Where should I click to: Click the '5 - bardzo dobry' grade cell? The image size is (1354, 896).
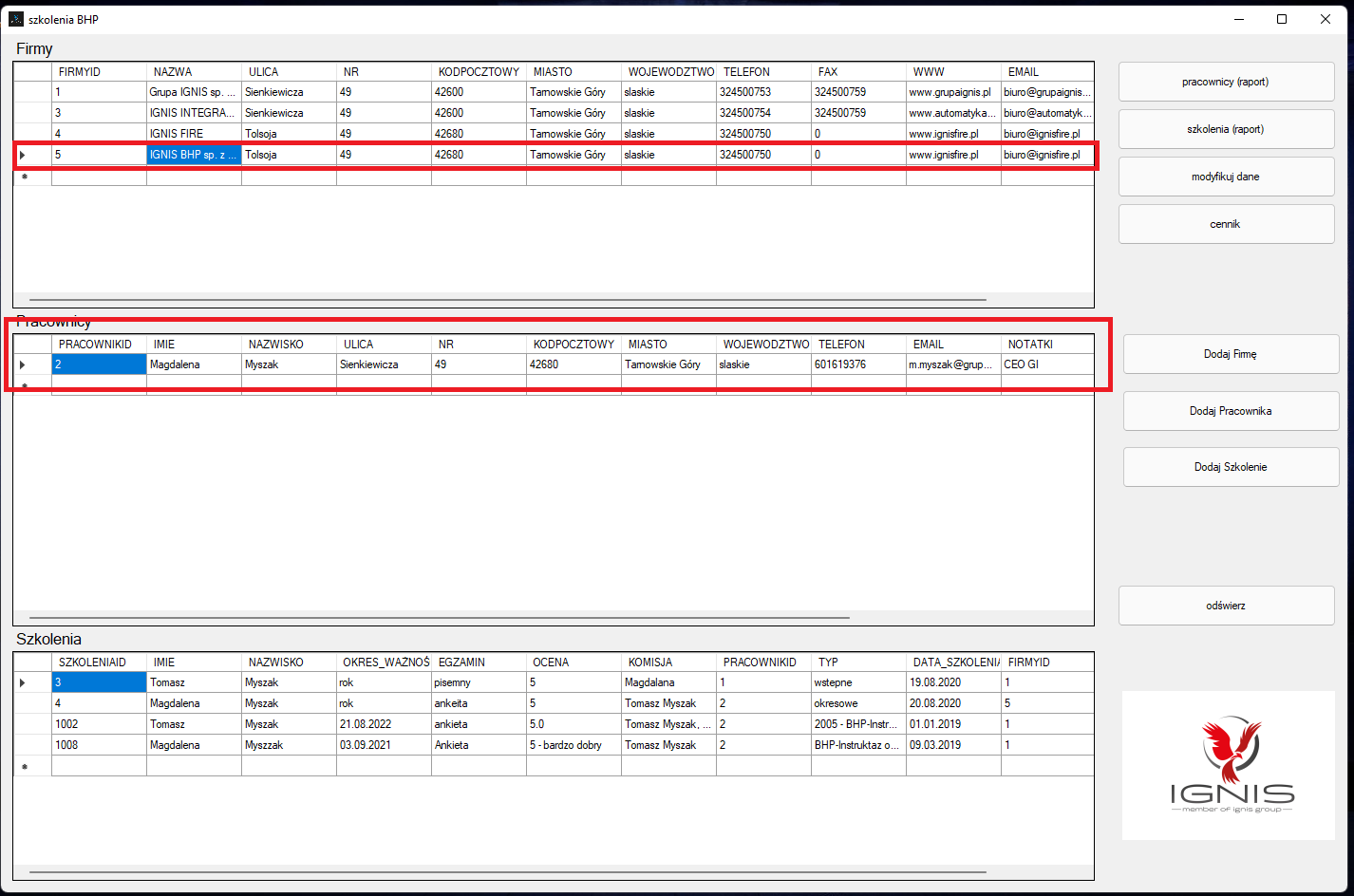coord(574,745)
